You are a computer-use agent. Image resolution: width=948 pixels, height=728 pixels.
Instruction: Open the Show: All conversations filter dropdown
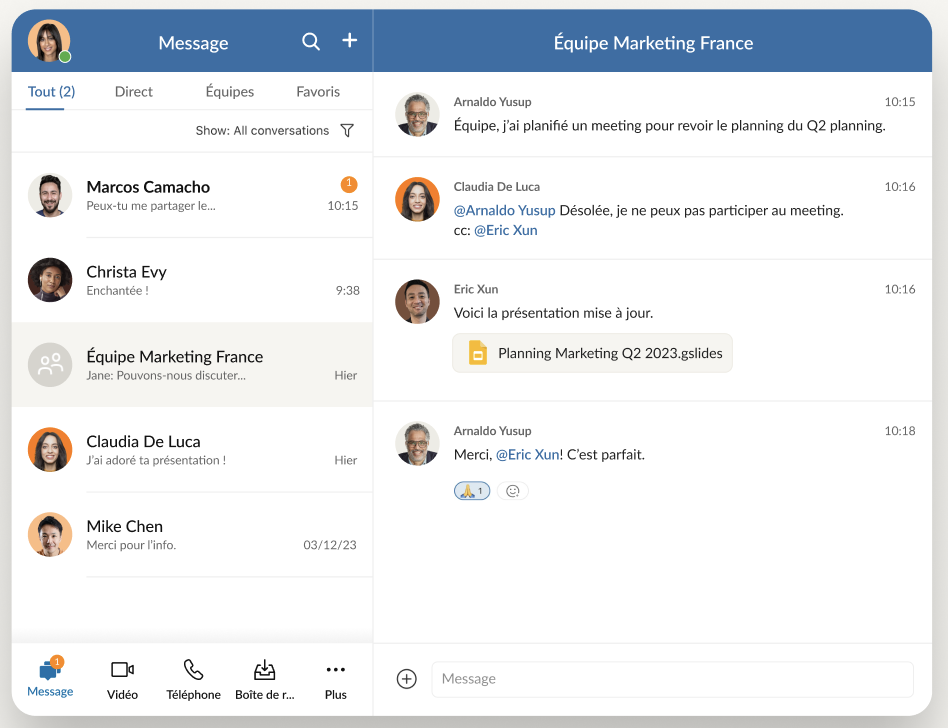tap(262, 130)
